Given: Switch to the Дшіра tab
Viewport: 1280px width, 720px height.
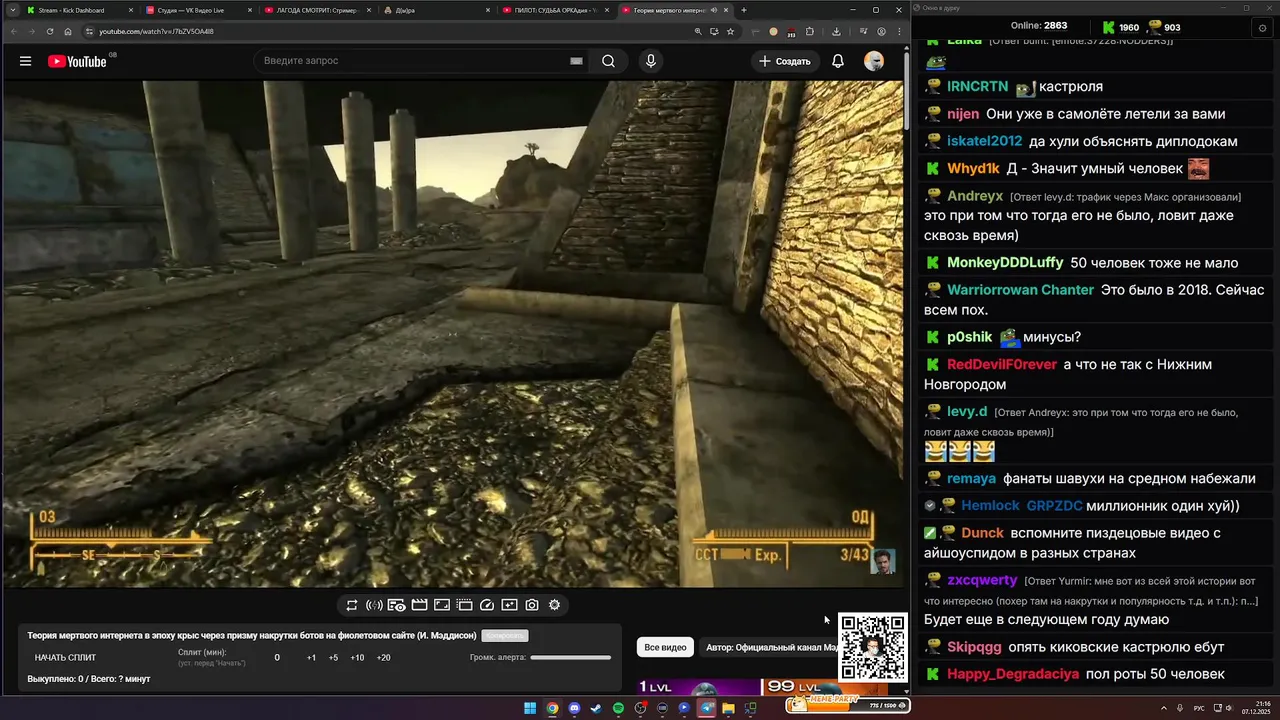Looking at the screenshot, I should coord(436,10).
